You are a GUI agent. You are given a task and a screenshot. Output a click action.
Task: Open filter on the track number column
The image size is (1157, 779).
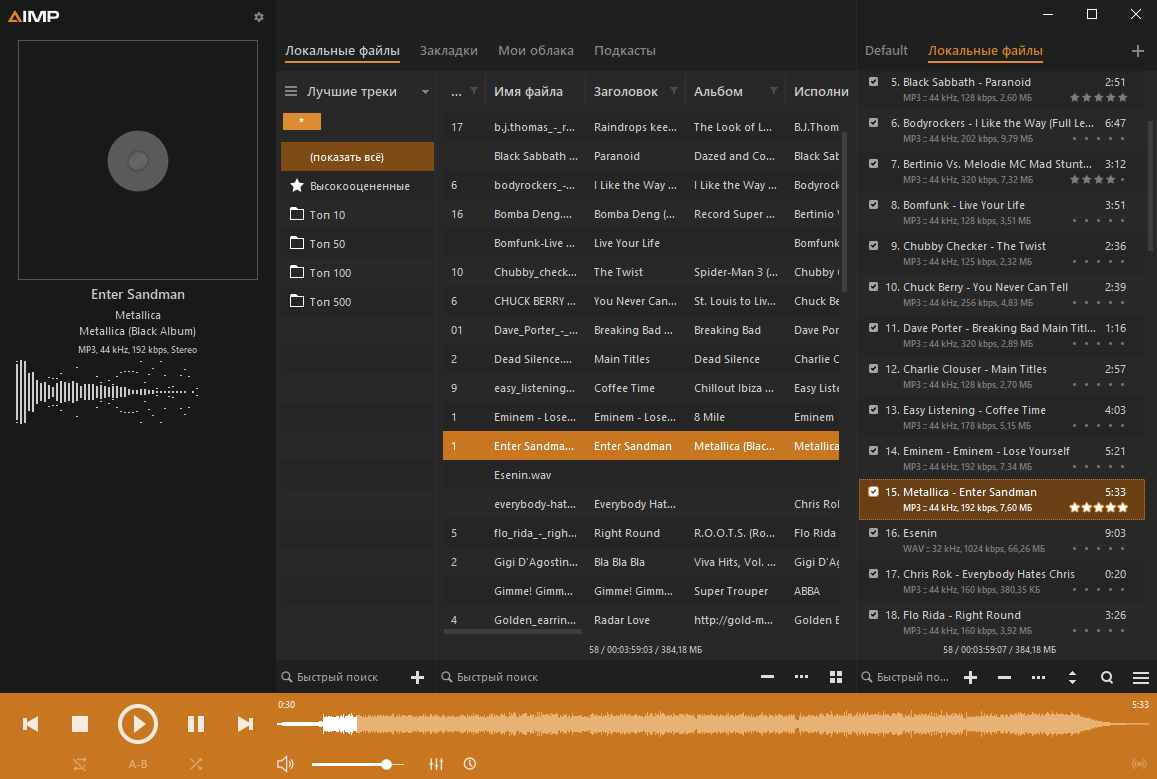(474, 91)
